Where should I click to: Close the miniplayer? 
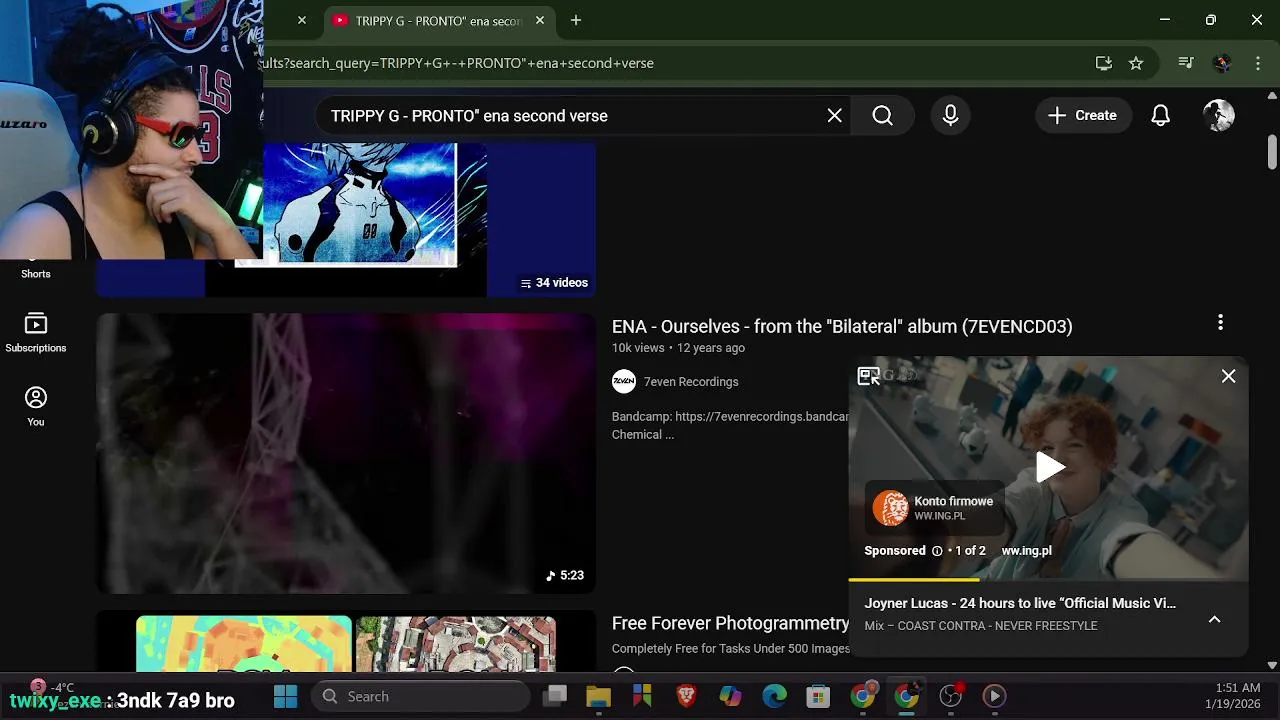1228,376
